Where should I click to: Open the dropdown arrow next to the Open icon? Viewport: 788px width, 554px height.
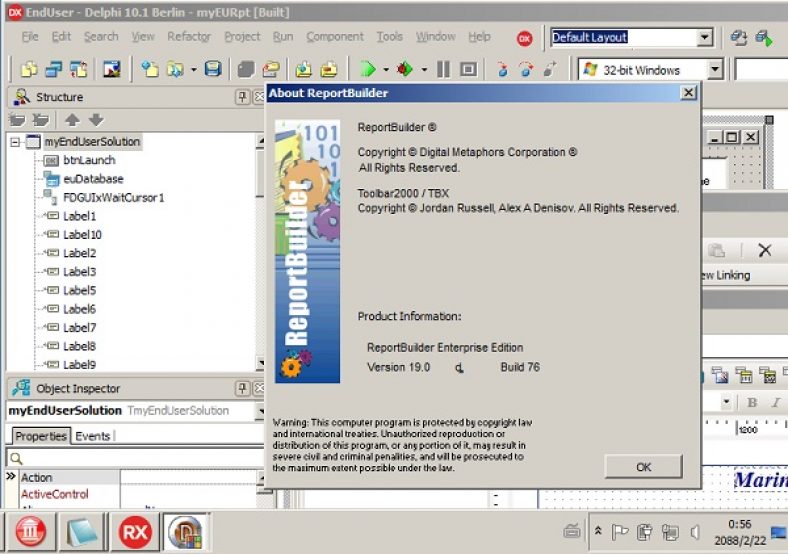click(x=193, y=69)
